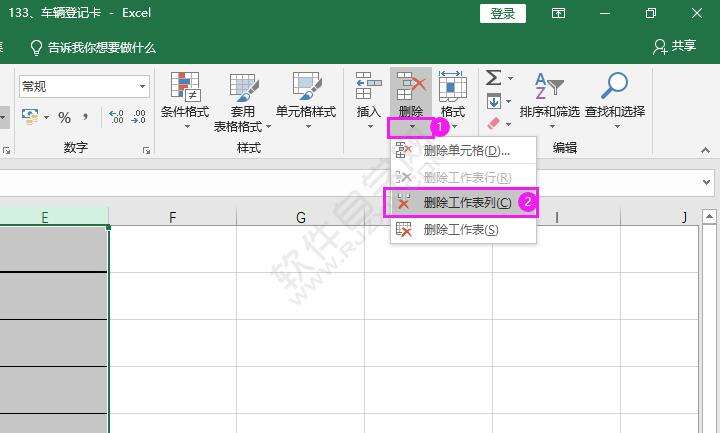Click the Share (共享) button
Image resolution: width=720 pixels, height=433 pixels.
pos(675,46)
